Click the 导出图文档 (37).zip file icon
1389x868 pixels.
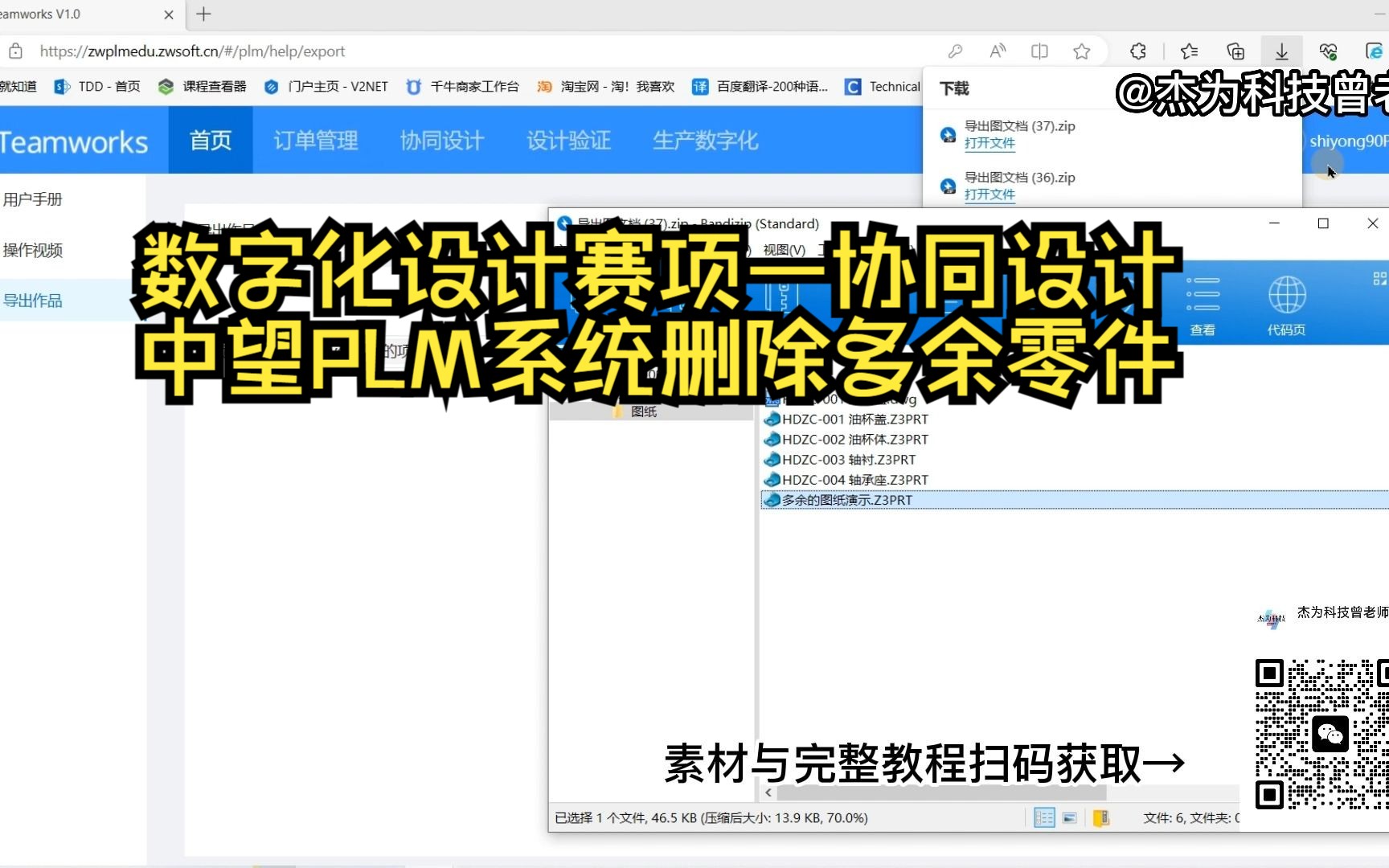[949, 134]
